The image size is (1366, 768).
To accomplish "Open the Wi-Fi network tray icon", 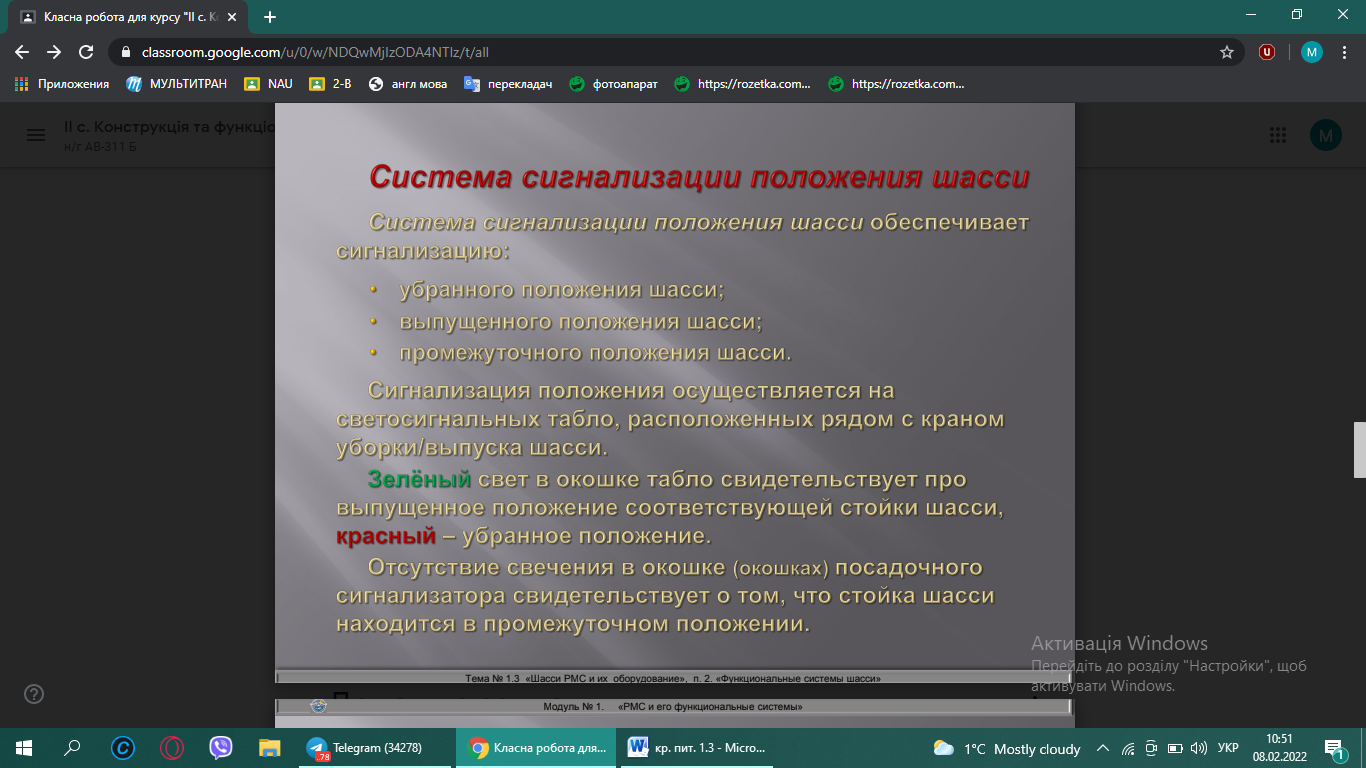I will [x=1128, y=748].
